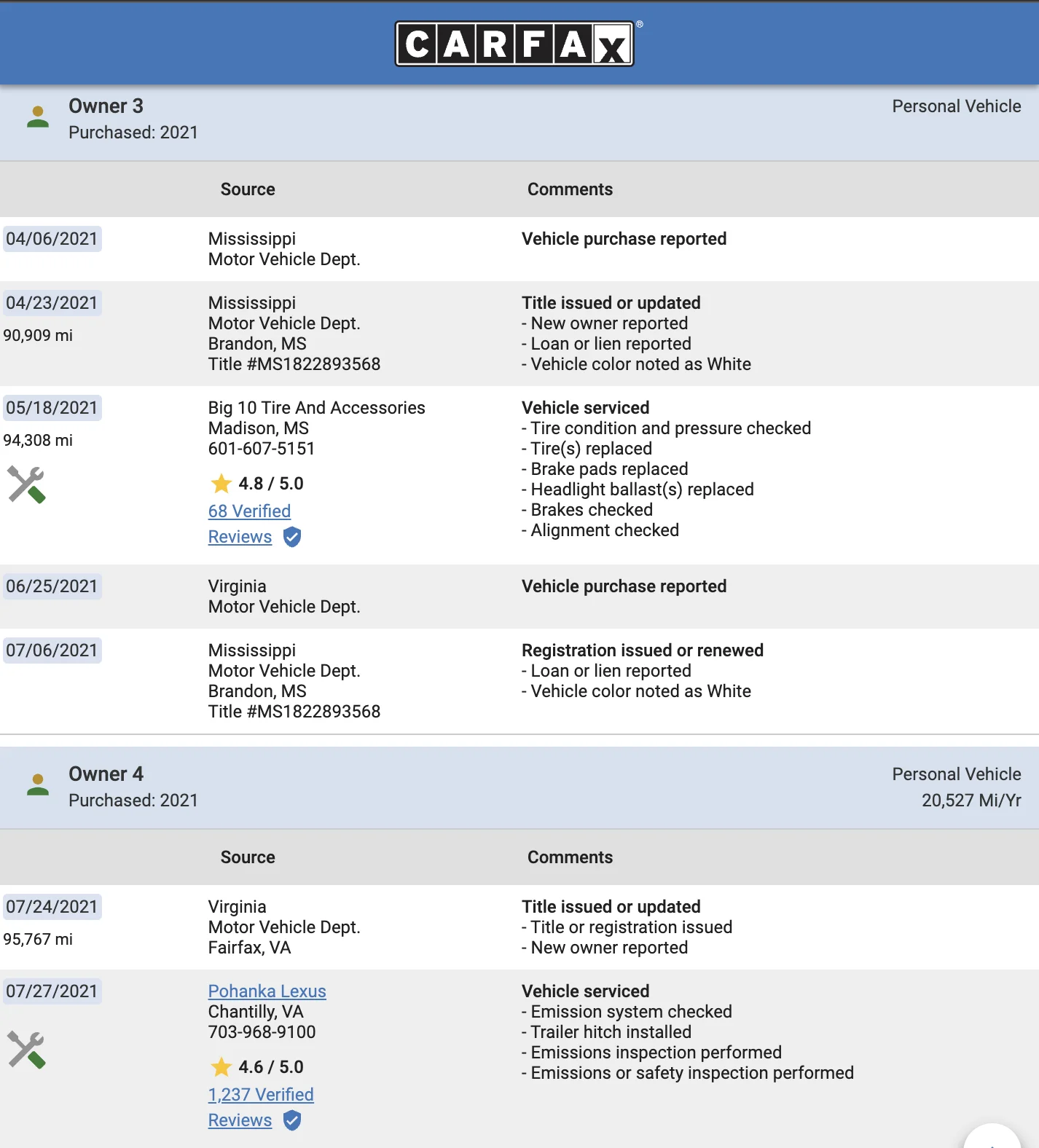
Task: Select the 07/27/2021 date badge
Action: [x=52, y=991]
